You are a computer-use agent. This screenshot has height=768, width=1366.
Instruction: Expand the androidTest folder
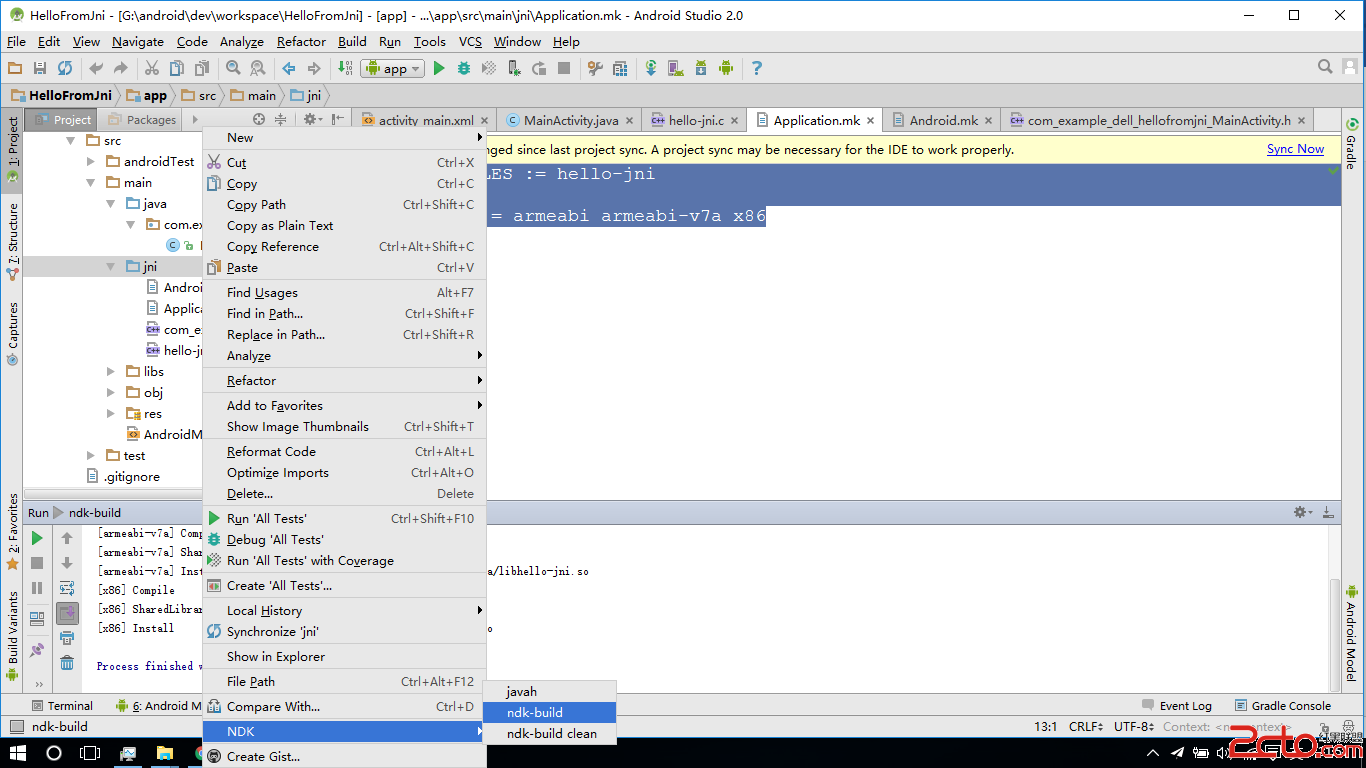(91, 162)
